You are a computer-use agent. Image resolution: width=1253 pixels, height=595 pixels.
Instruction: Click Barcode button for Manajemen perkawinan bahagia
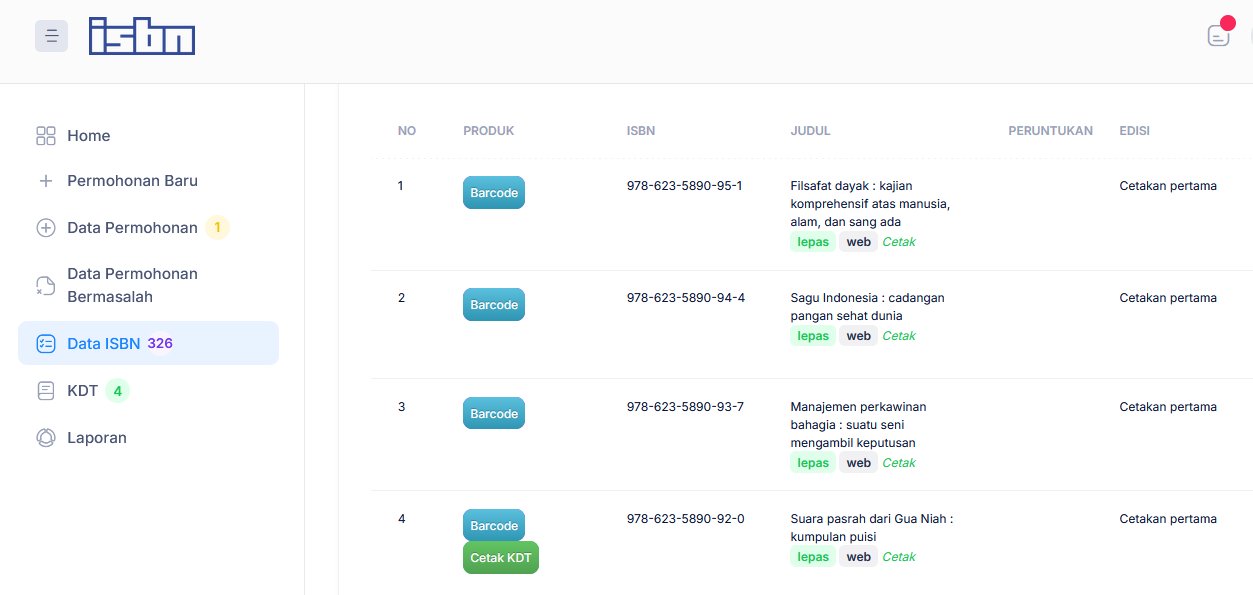494,414
